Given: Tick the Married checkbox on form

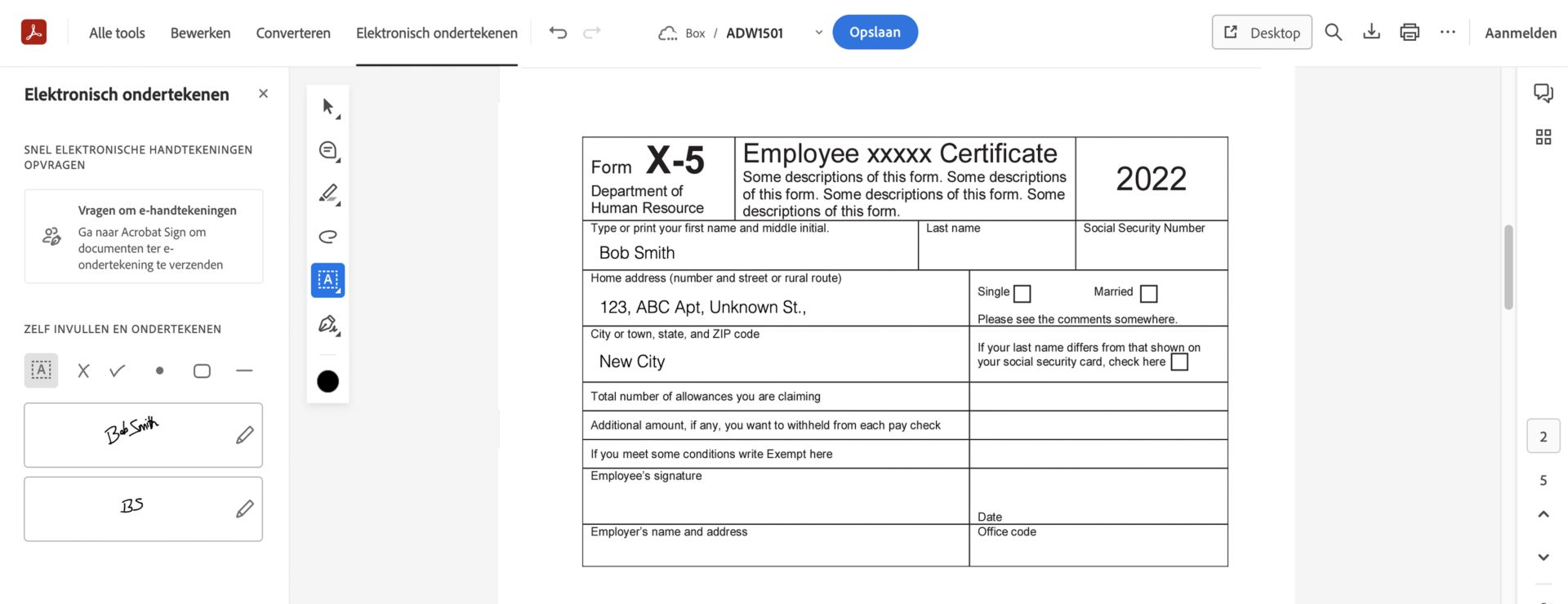Looking at the screenshot, I should coord(1149,294).
